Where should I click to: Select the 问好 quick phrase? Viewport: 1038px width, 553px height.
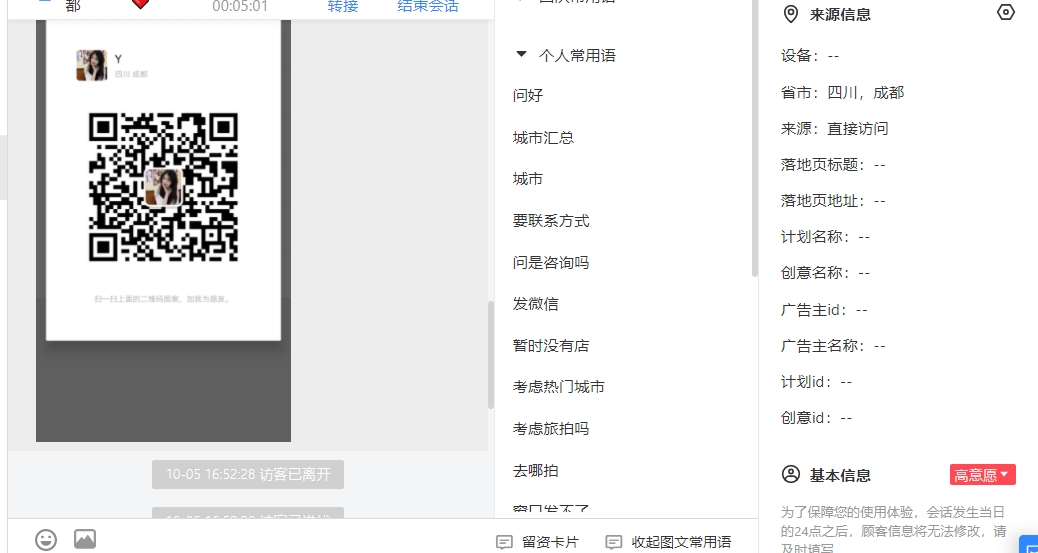click(x=528, y=95)
